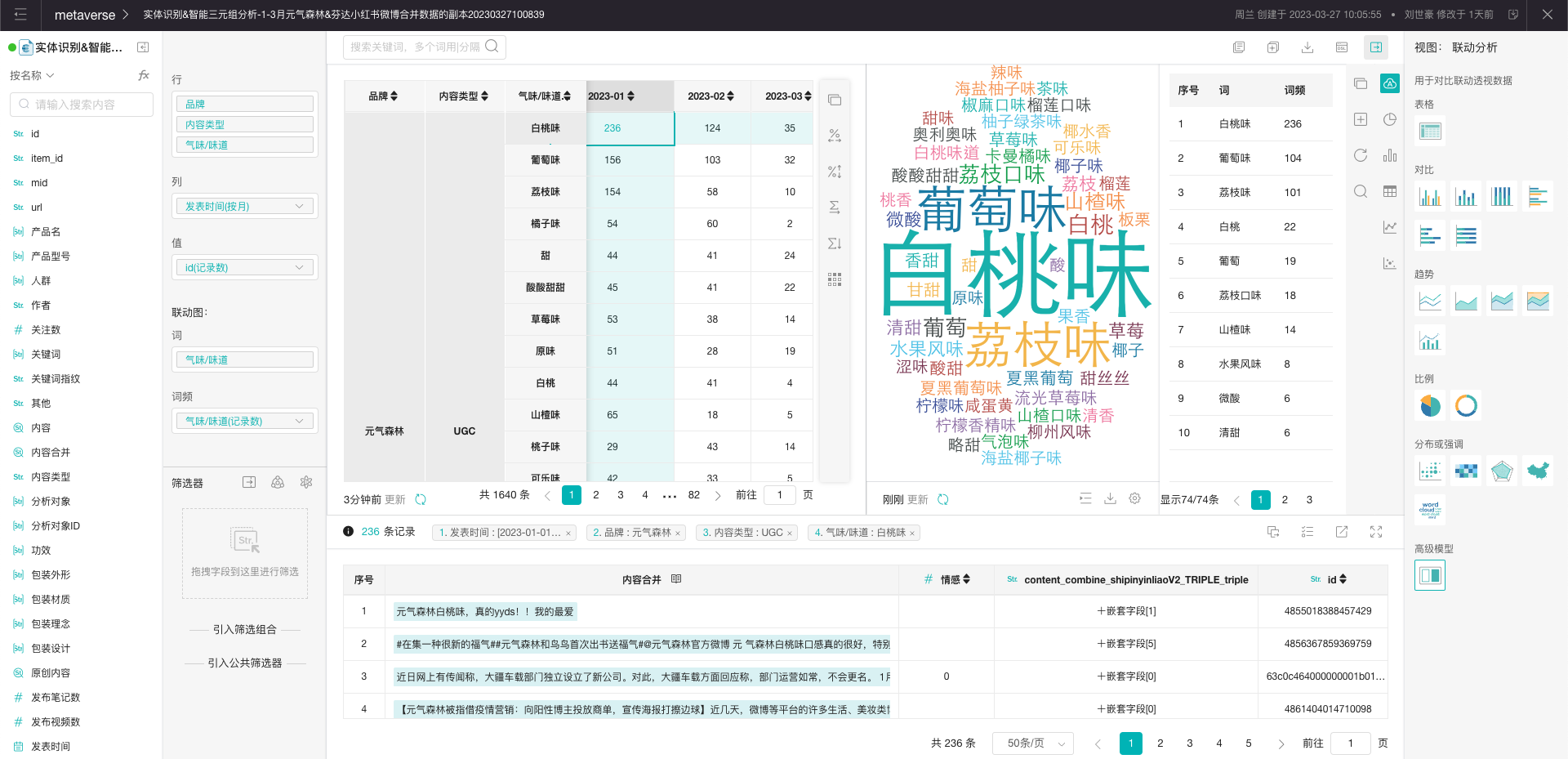
Task: Choose the map distribution chart
Action: click(1538, 471)
